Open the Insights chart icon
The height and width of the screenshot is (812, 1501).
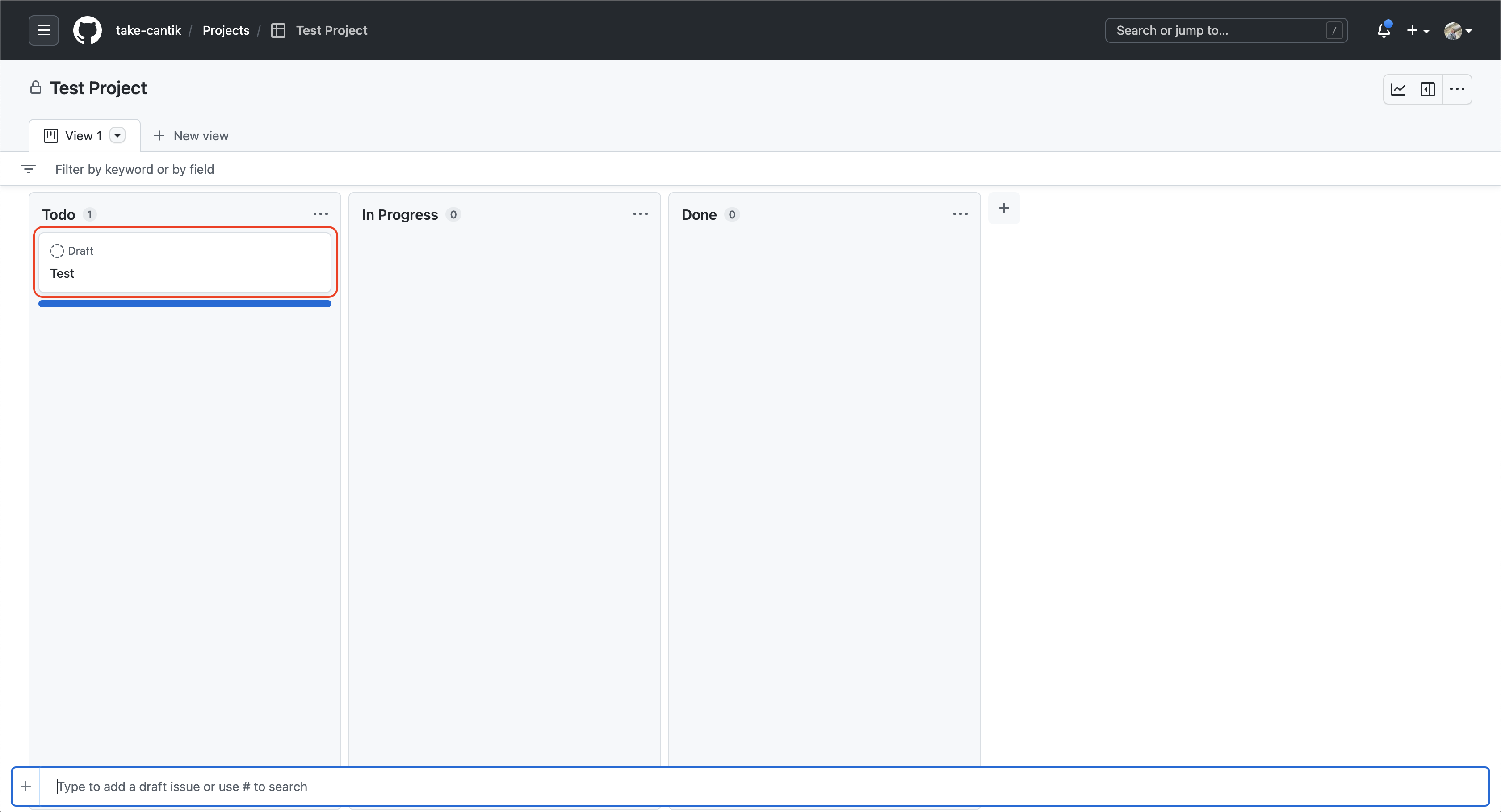1398,89
